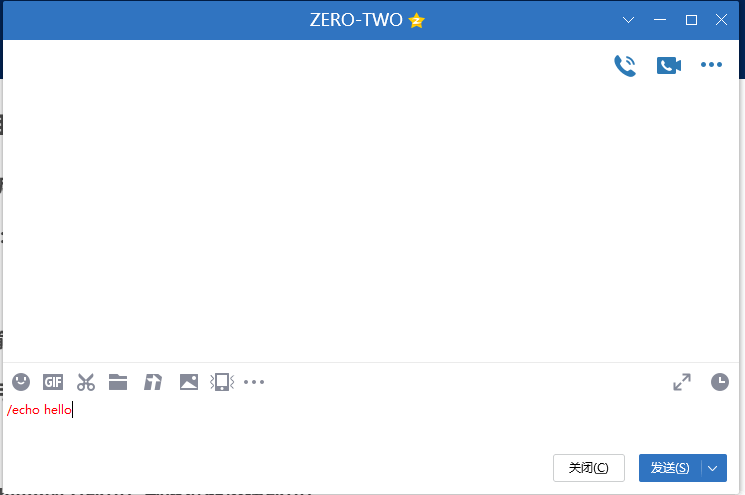Open the GIF sticker picker
Image resolution: width=745 pixels, height=495 pixels.
click(53, 382)
